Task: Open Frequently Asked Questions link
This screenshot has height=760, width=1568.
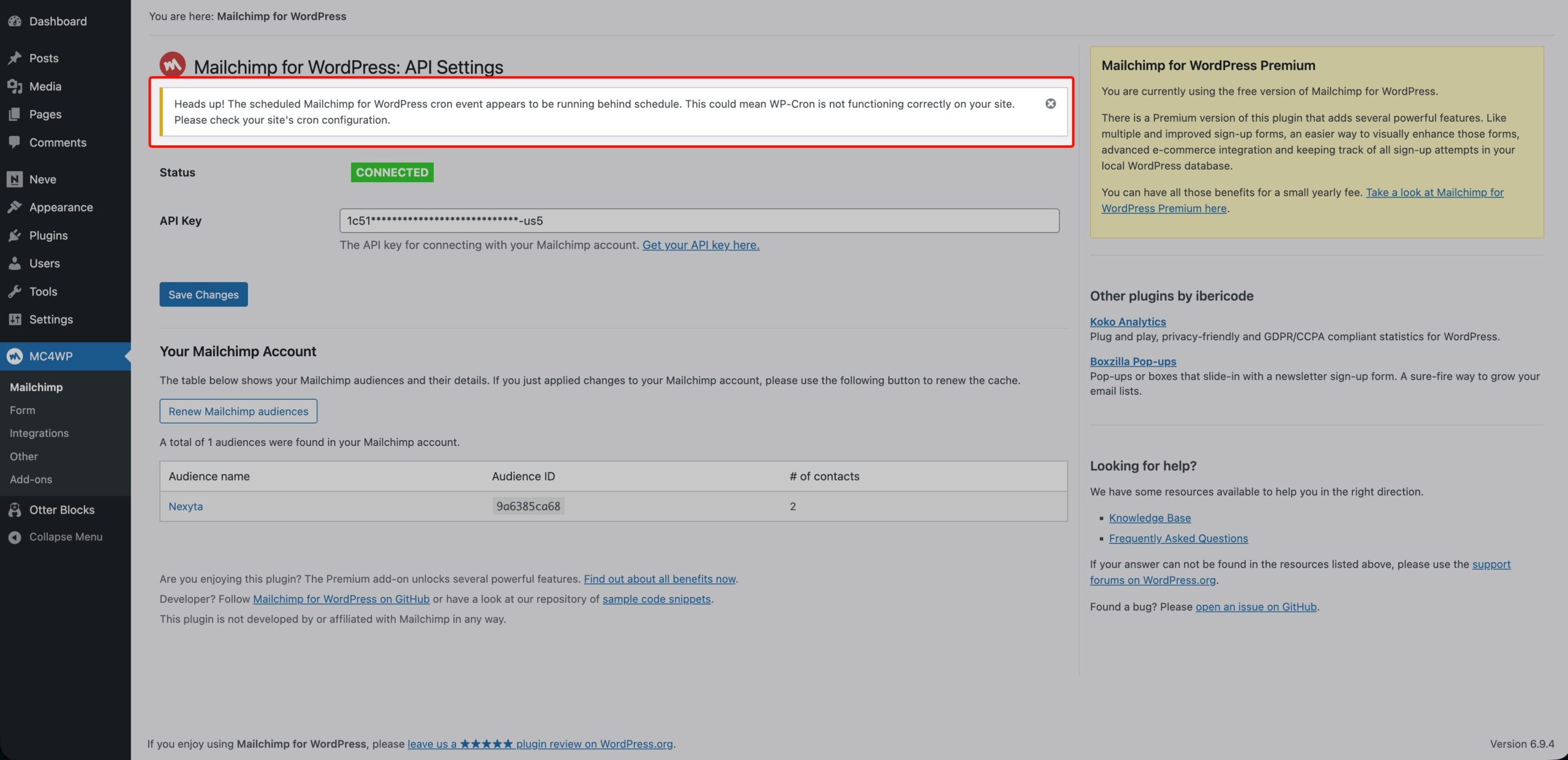Action: tap(1178, 538)
